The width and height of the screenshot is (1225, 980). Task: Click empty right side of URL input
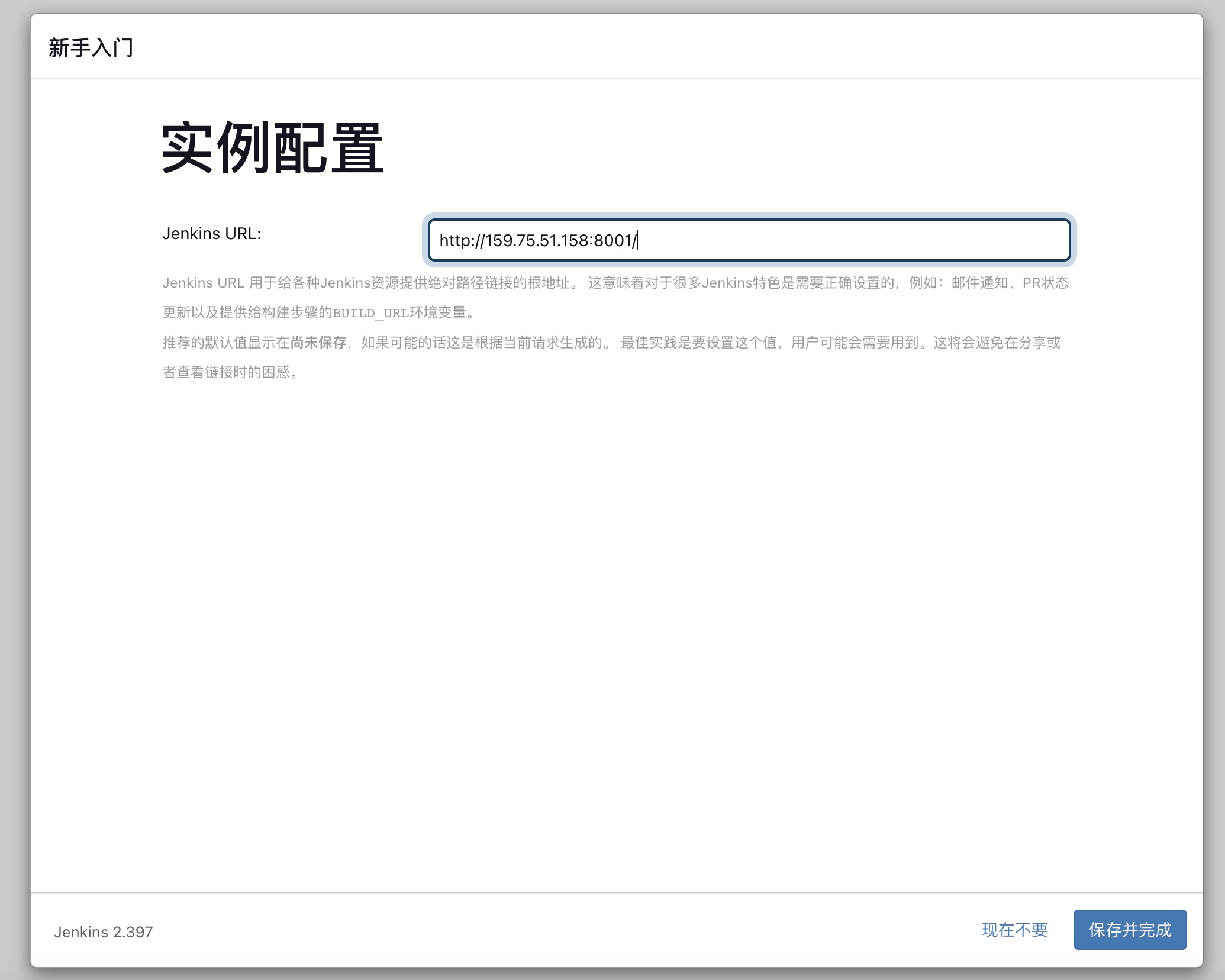[888, 240]
